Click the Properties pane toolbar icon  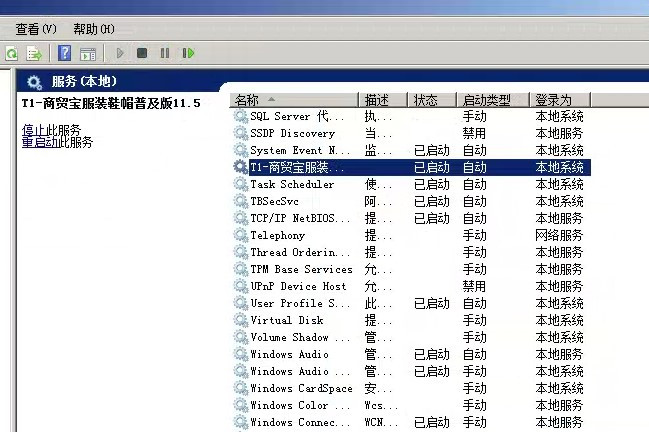coord(88,54)
